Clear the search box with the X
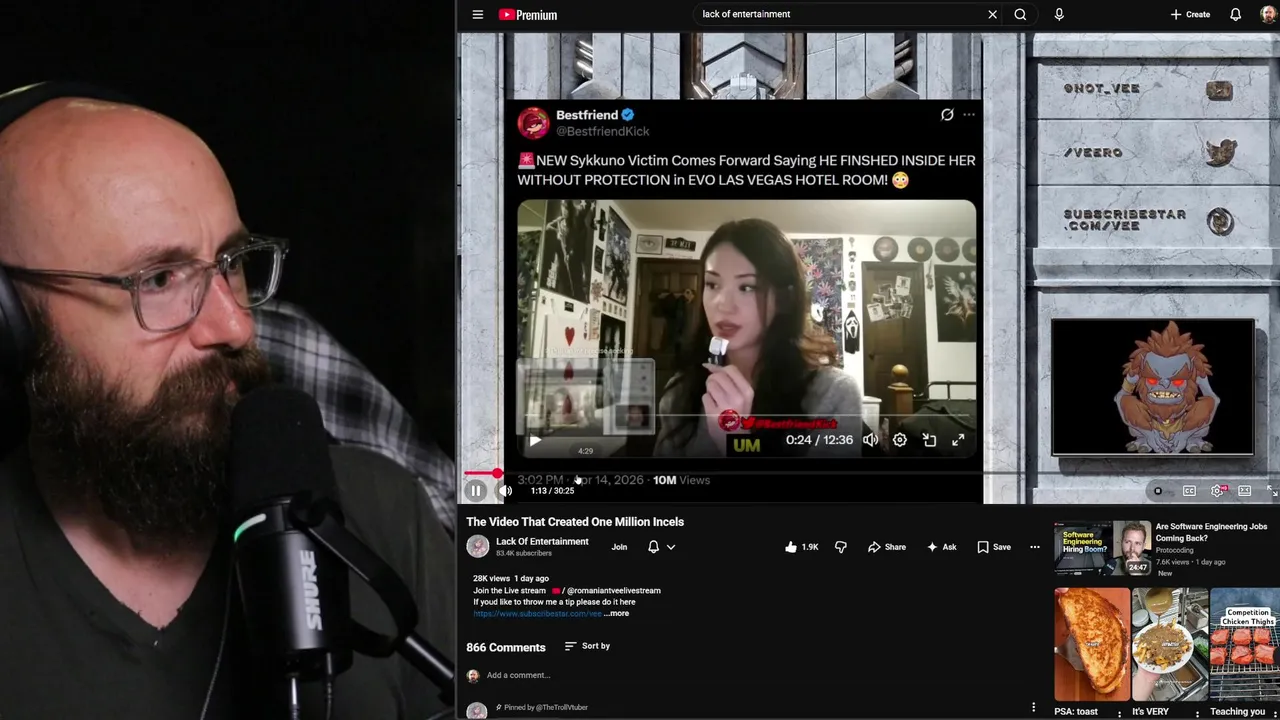This screenshot has width=1280, height=720. (x=992, y=15)
